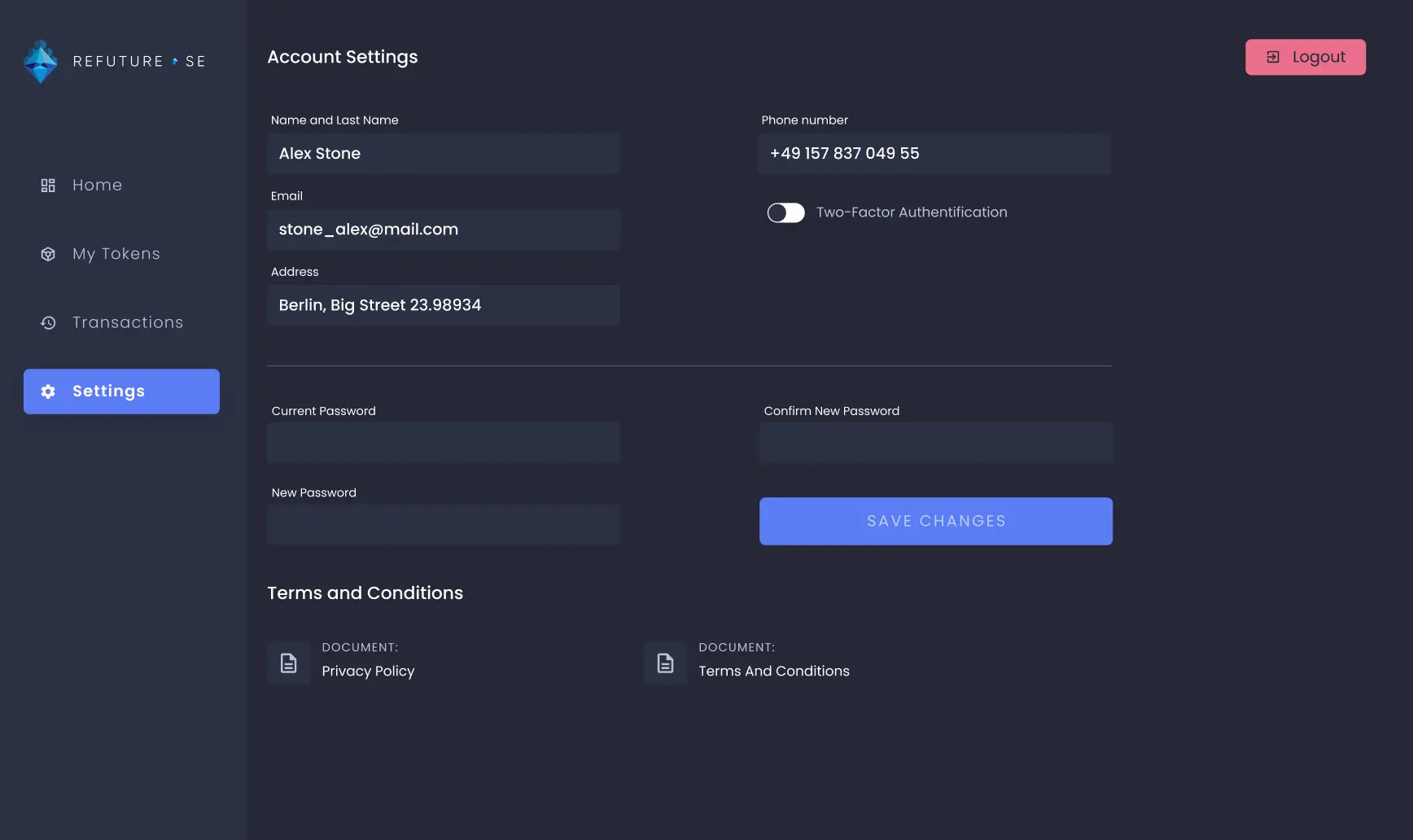
Task: Click the Settings gear icon
Action: [x=48, y=392]
